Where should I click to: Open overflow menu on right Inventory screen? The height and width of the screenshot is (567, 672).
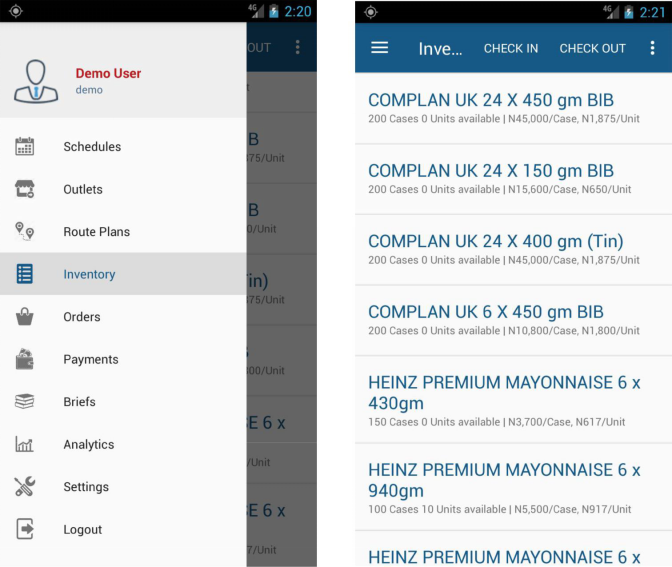(652, 48)
